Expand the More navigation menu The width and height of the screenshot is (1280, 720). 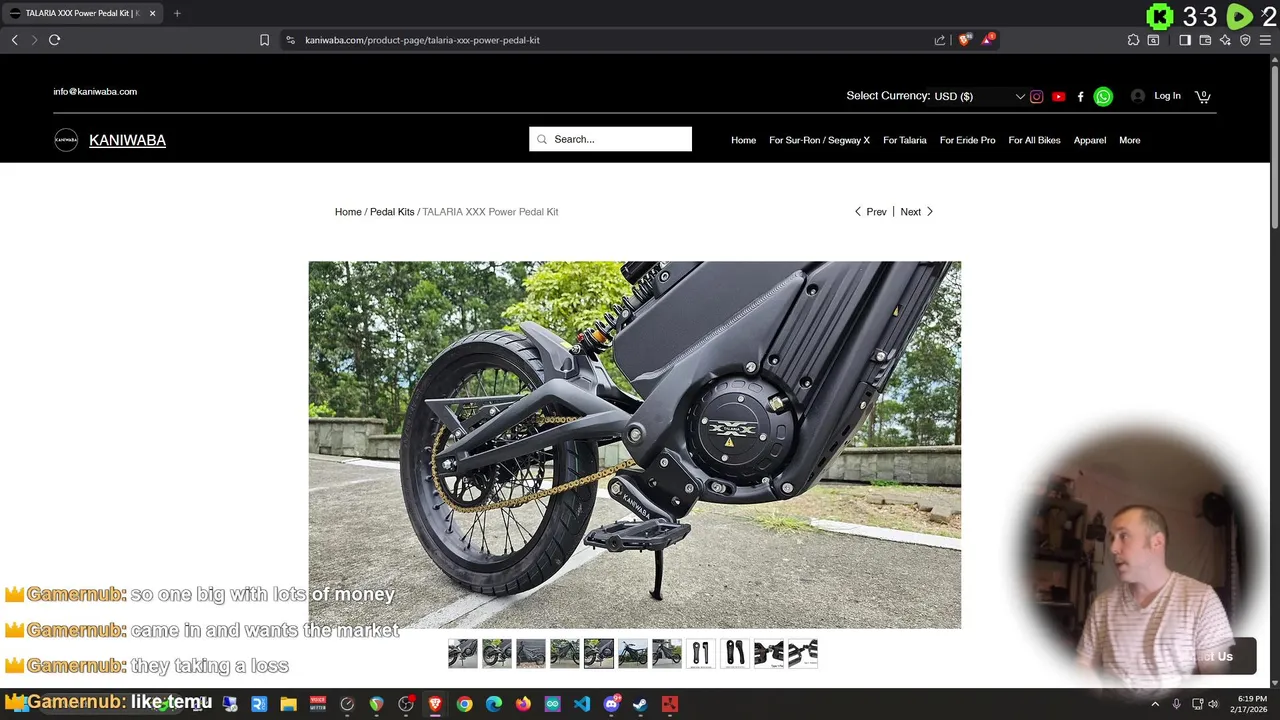[x=1129, y=140]
